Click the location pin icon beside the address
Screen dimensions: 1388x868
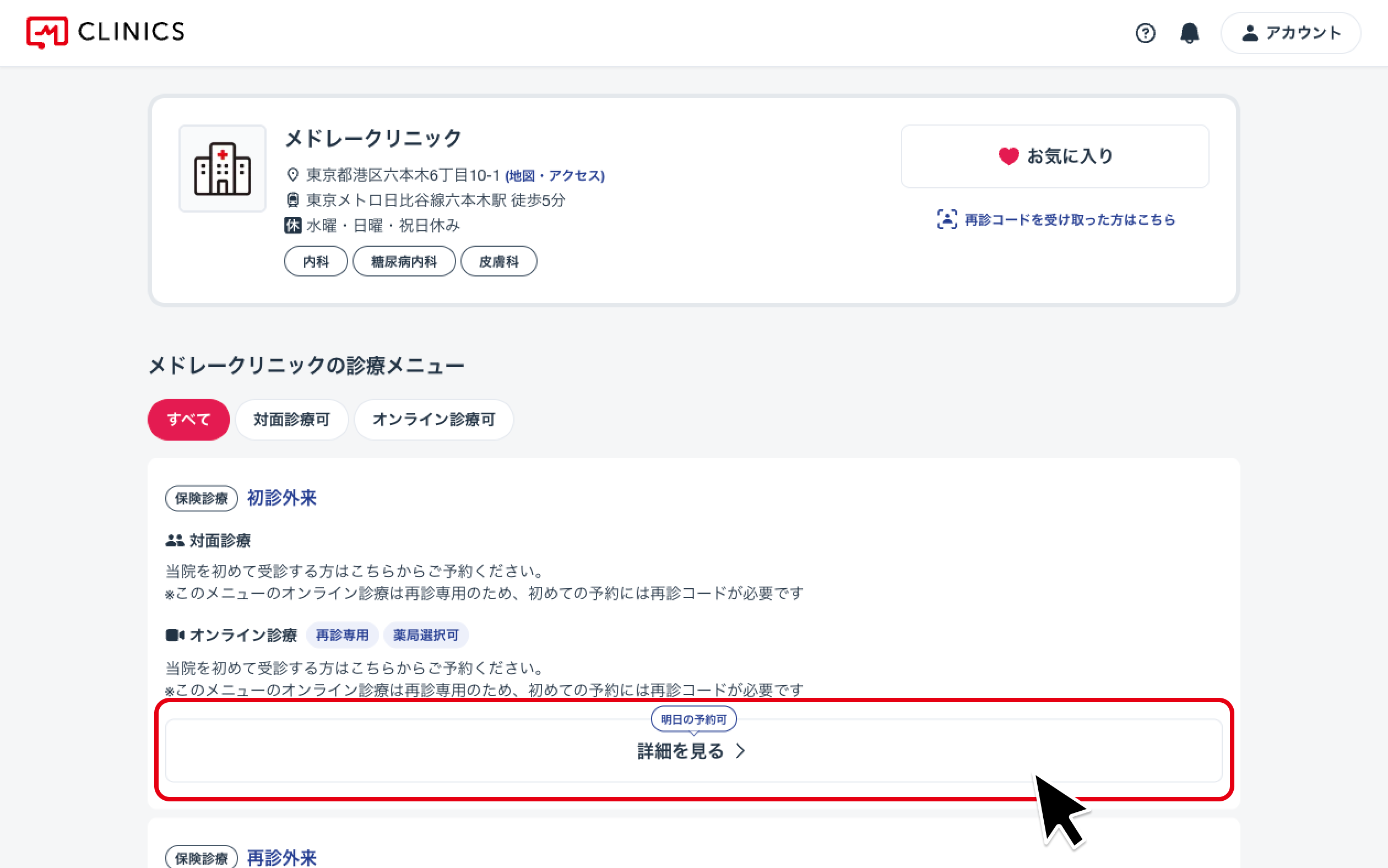(x=293, y=175)
